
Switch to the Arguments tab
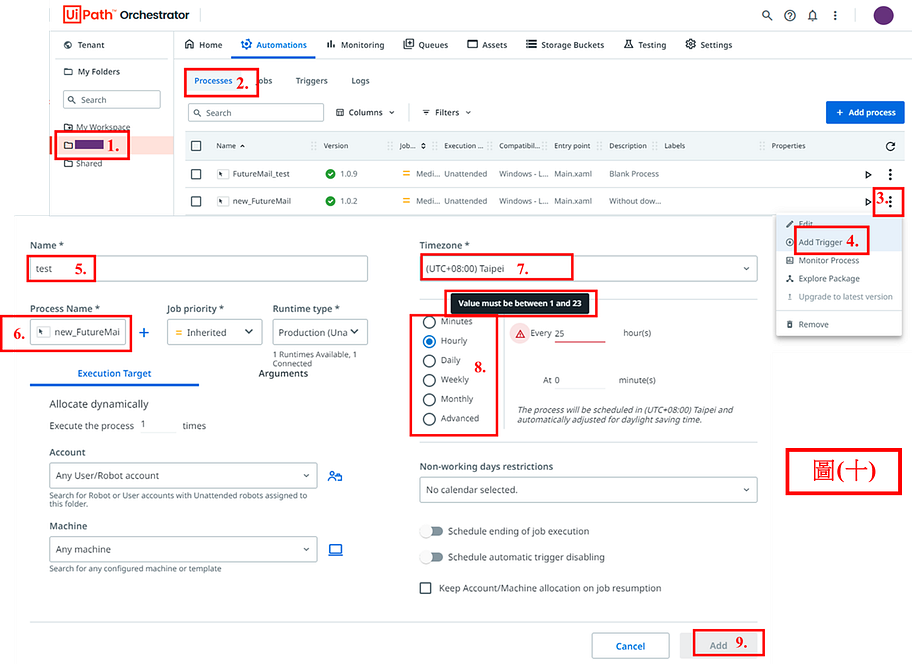(x=283, y=374)
